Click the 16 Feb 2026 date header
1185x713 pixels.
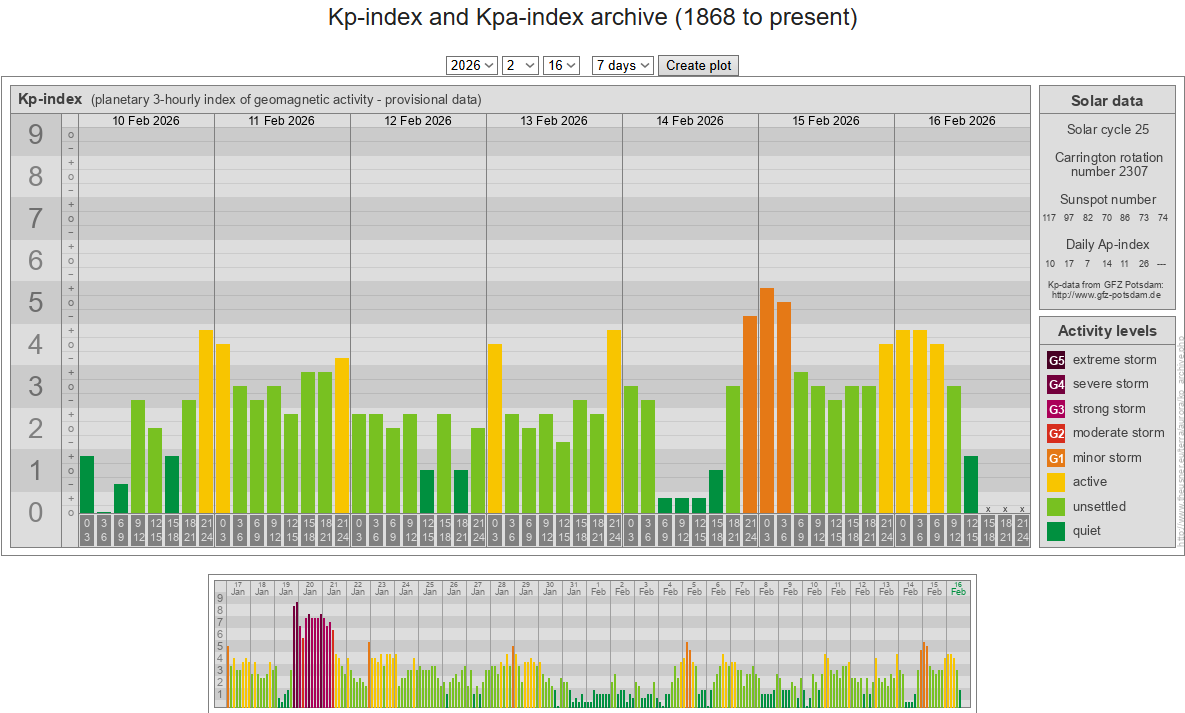click(x=962, y=121)
